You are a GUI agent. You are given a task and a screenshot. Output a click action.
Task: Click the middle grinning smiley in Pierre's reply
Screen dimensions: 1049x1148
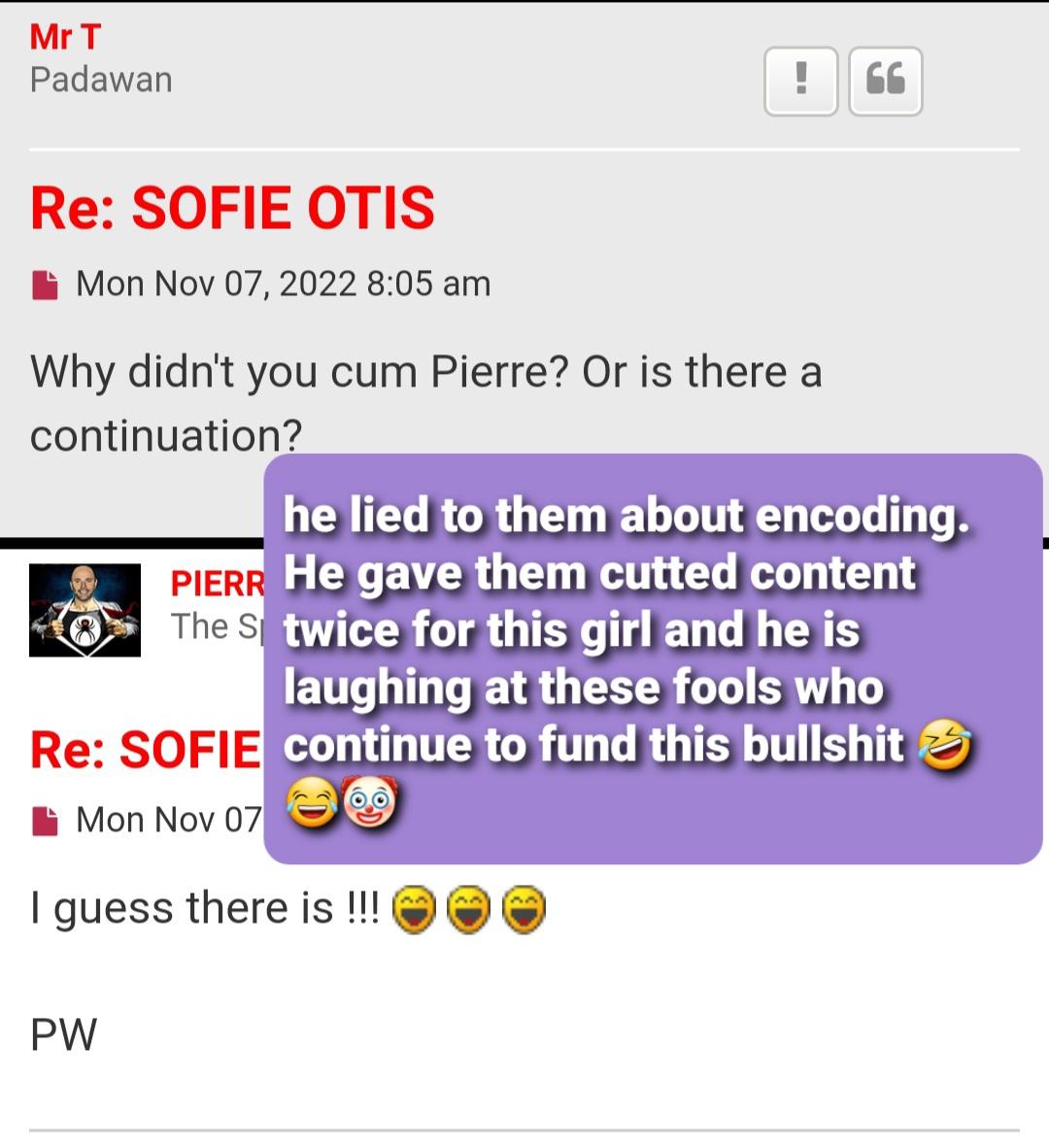(468, 909)
